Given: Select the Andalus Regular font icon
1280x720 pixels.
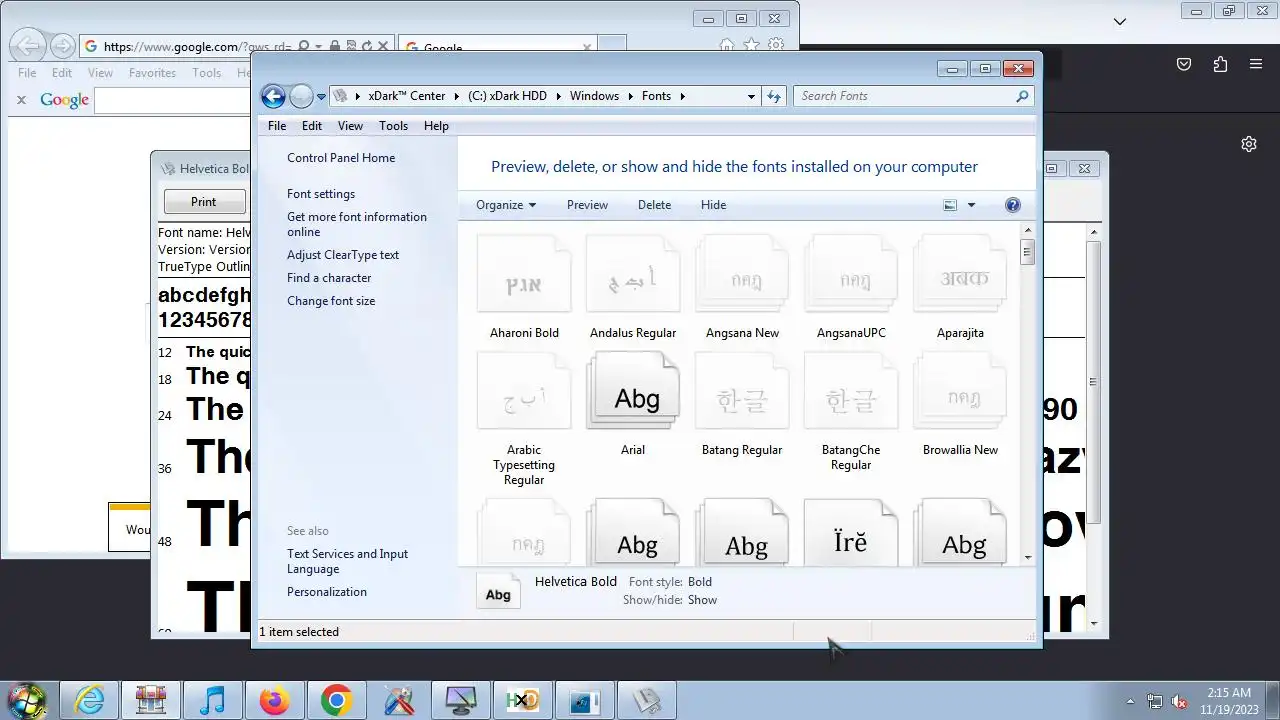Looking at the screenshot, I should pos(633,276).
